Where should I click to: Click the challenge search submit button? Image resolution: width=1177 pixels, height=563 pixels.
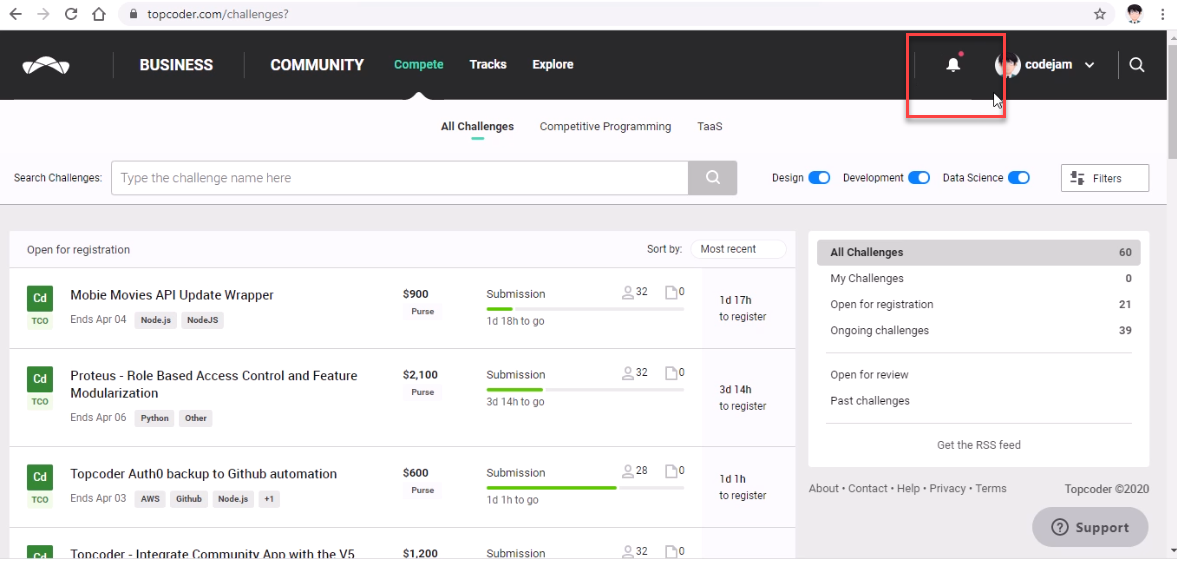pyautogui.click(x=712, y=178)
